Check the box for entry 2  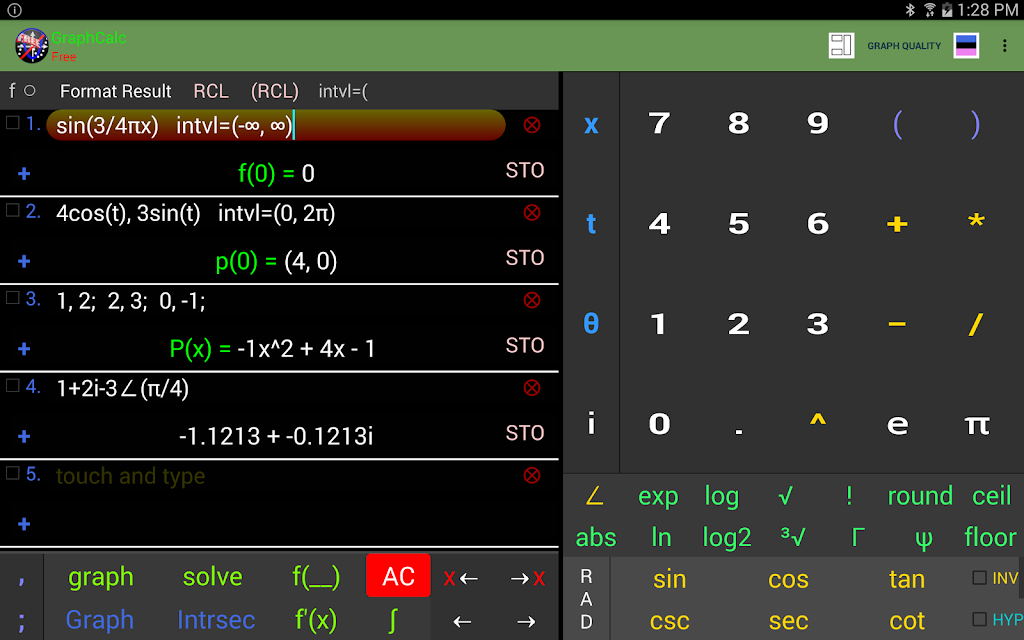[x=12, y=210]
